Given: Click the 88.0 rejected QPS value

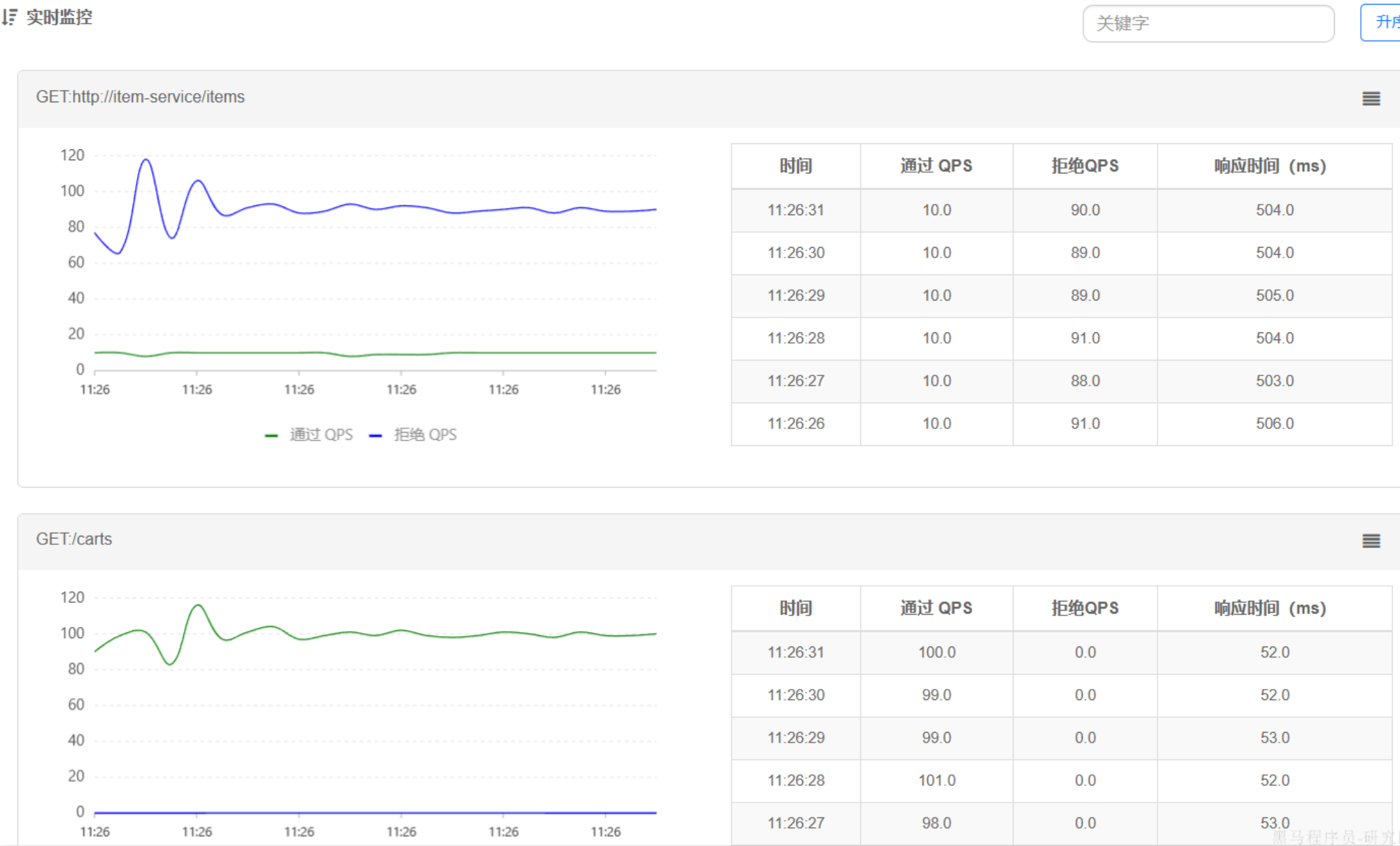Looking at the screenshot, I should pos(1085,381).
